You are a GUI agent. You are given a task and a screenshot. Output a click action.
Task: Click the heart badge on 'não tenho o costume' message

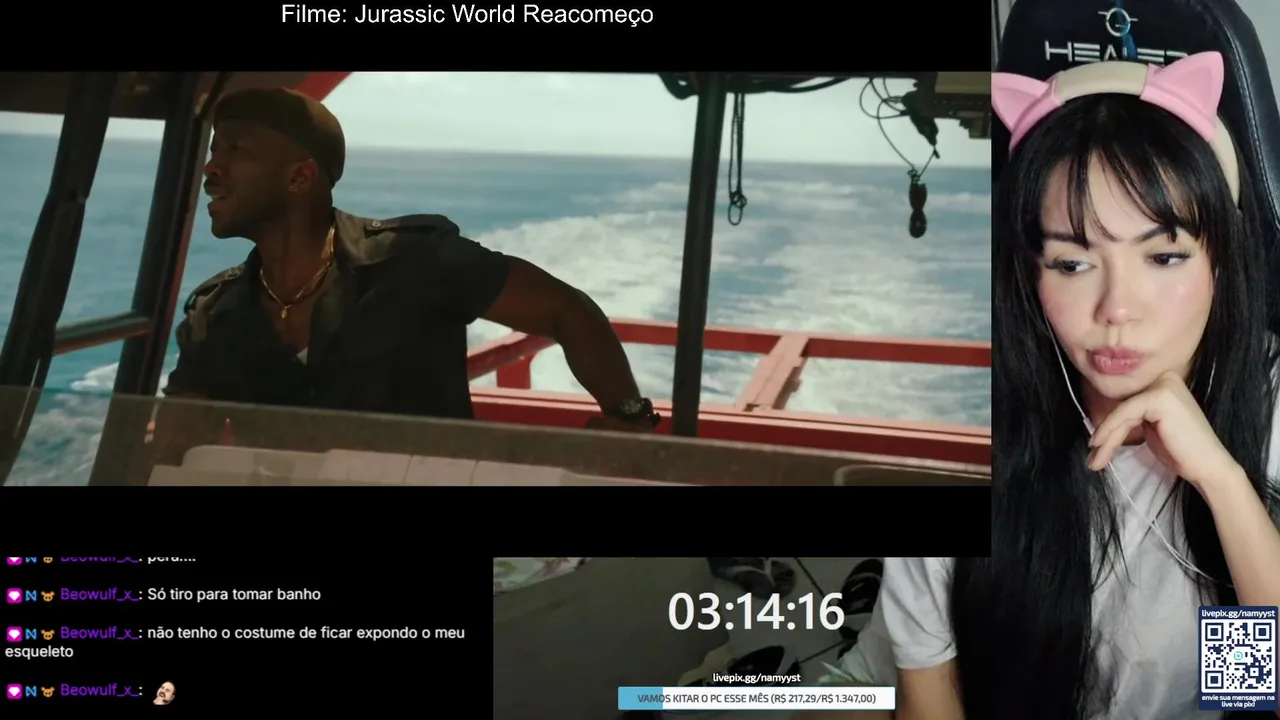(14, 633)
